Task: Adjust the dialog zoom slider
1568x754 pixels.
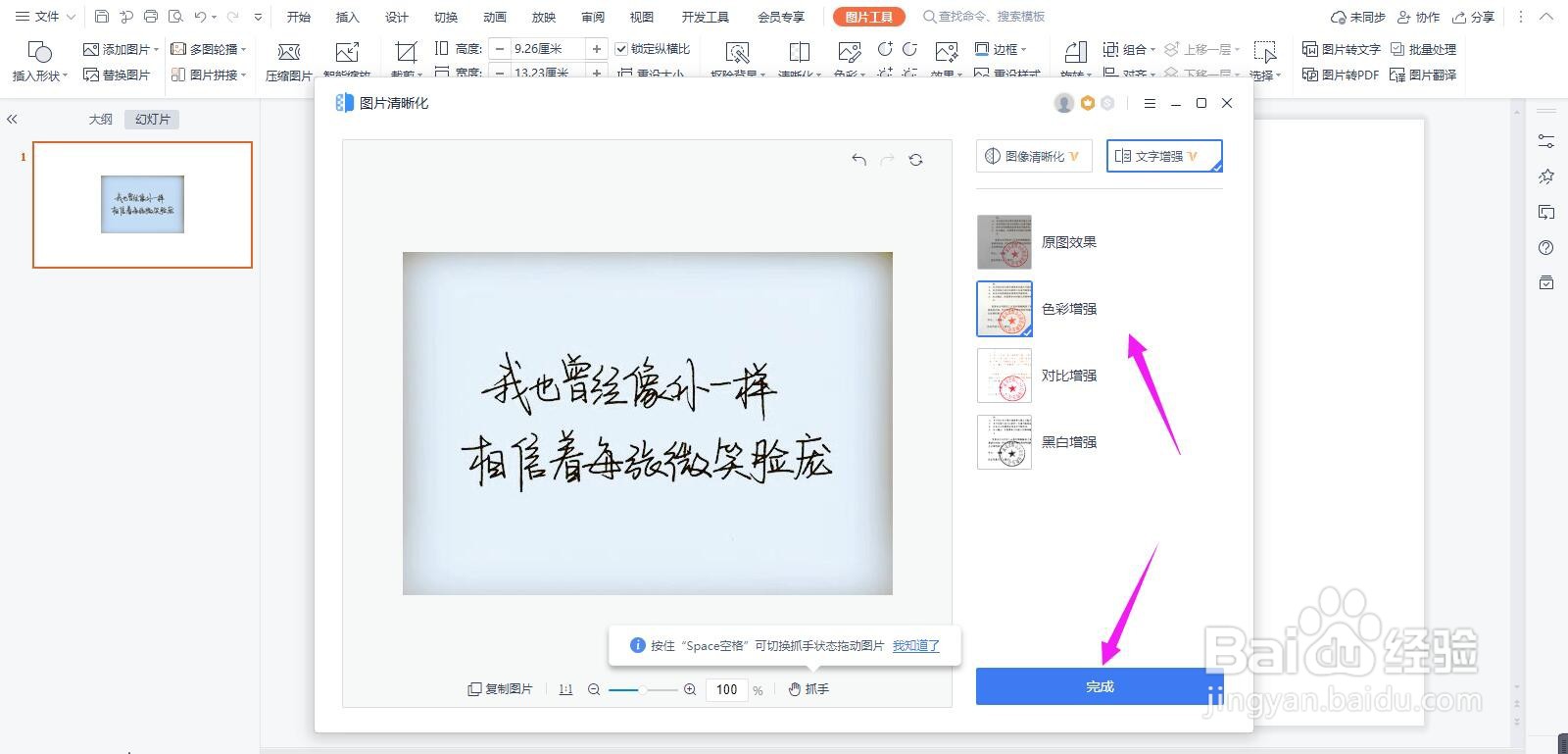Action: pos(643,689)
